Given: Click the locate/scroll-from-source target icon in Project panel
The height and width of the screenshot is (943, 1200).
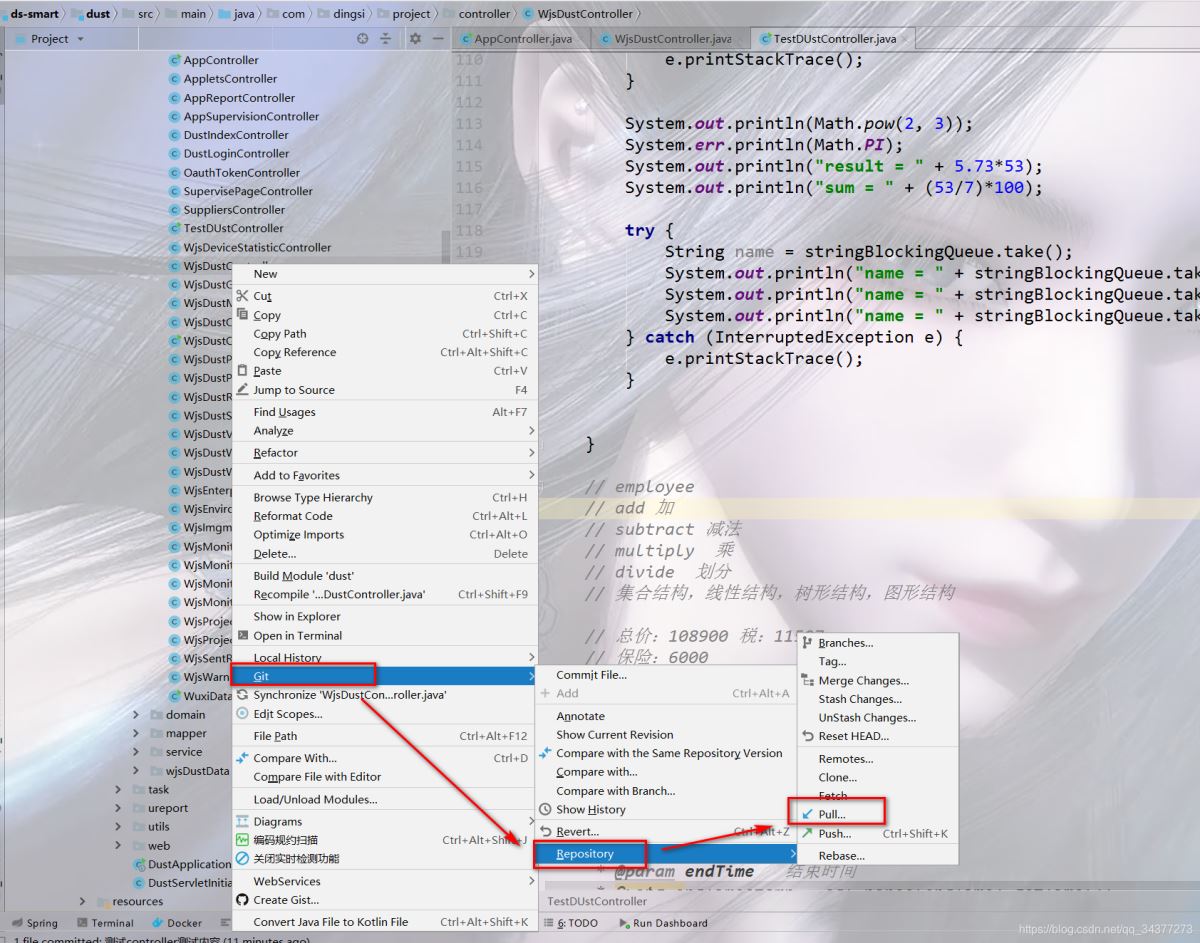Looking at the screenshot, I should pos(363,39).
